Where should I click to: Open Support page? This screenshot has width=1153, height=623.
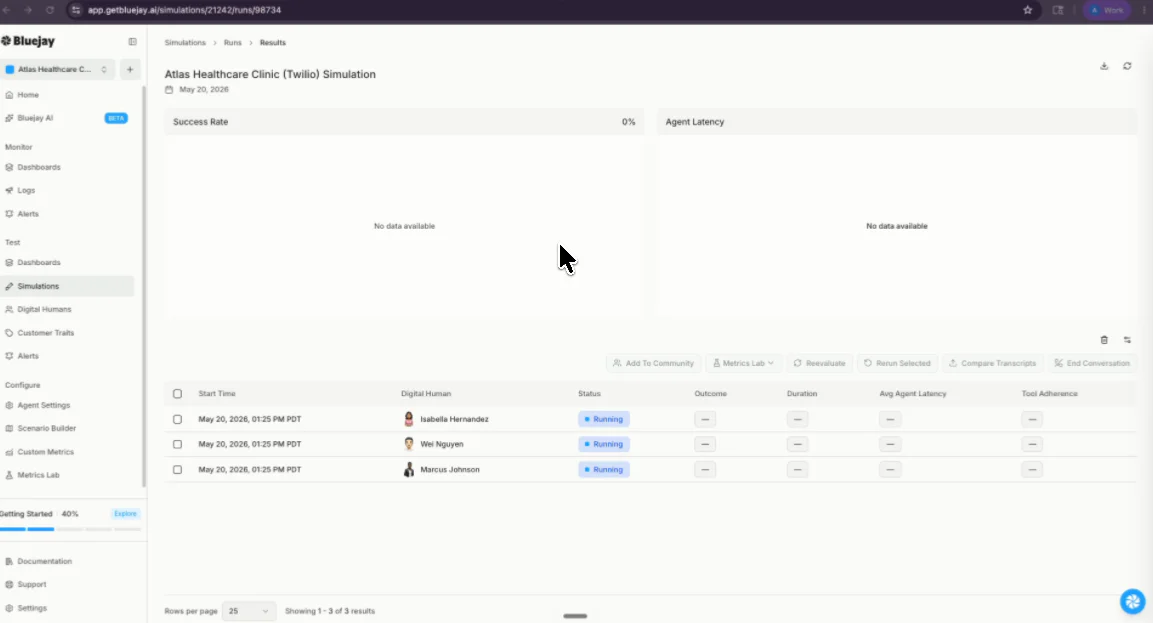[x=32, y=585]
